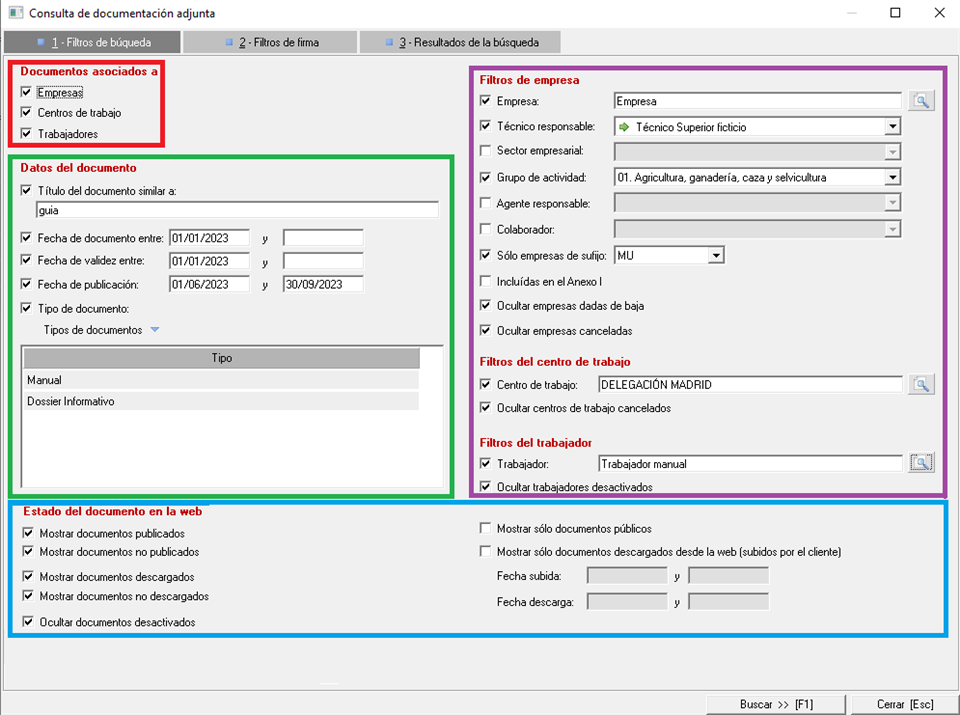The height and width of the screenshot is (715, 960).
Task: Disable Ocultar documentos desactivados option
Action: pos(27,622)
